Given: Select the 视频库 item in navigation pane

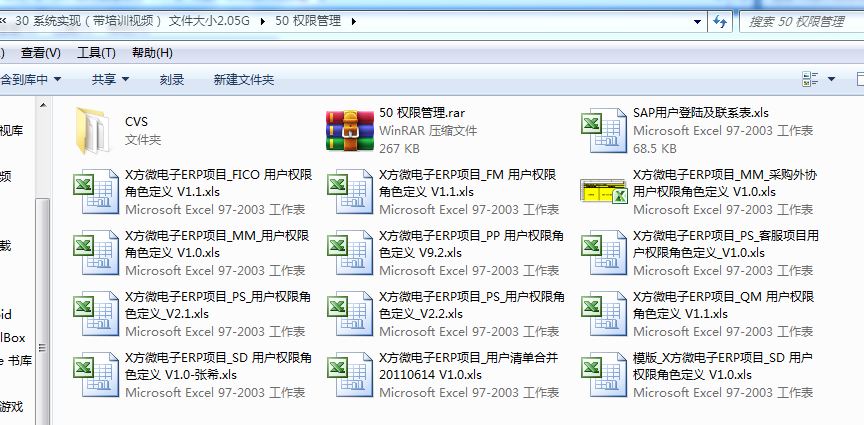Looking at the screenshot, I should [12, 131].
